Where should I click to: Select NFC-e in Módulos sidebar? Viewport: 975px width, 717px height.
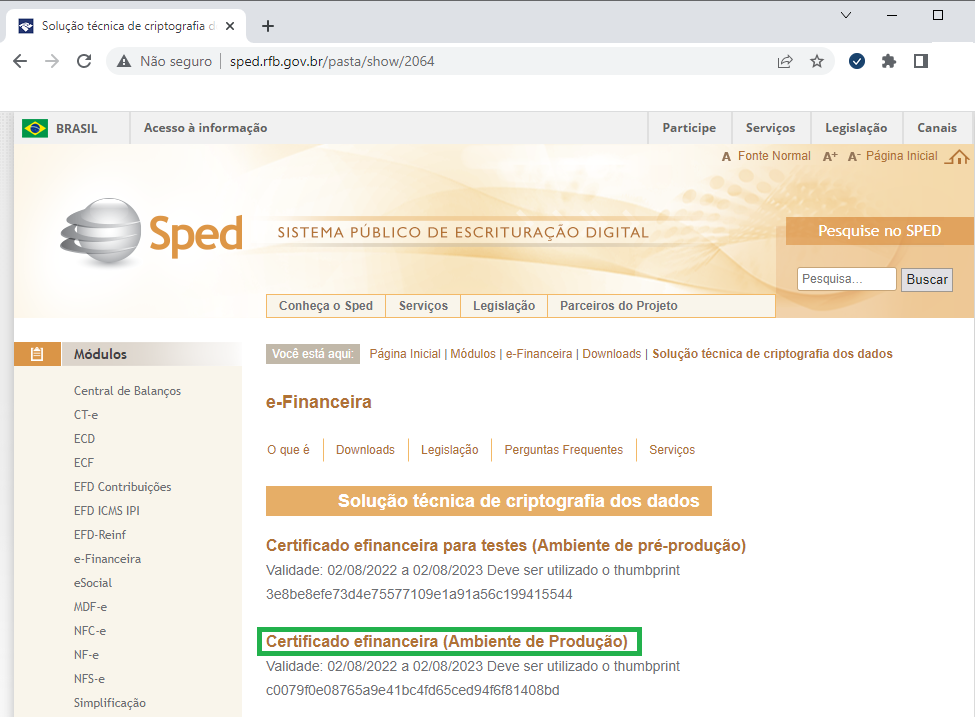tap(90, 631)
